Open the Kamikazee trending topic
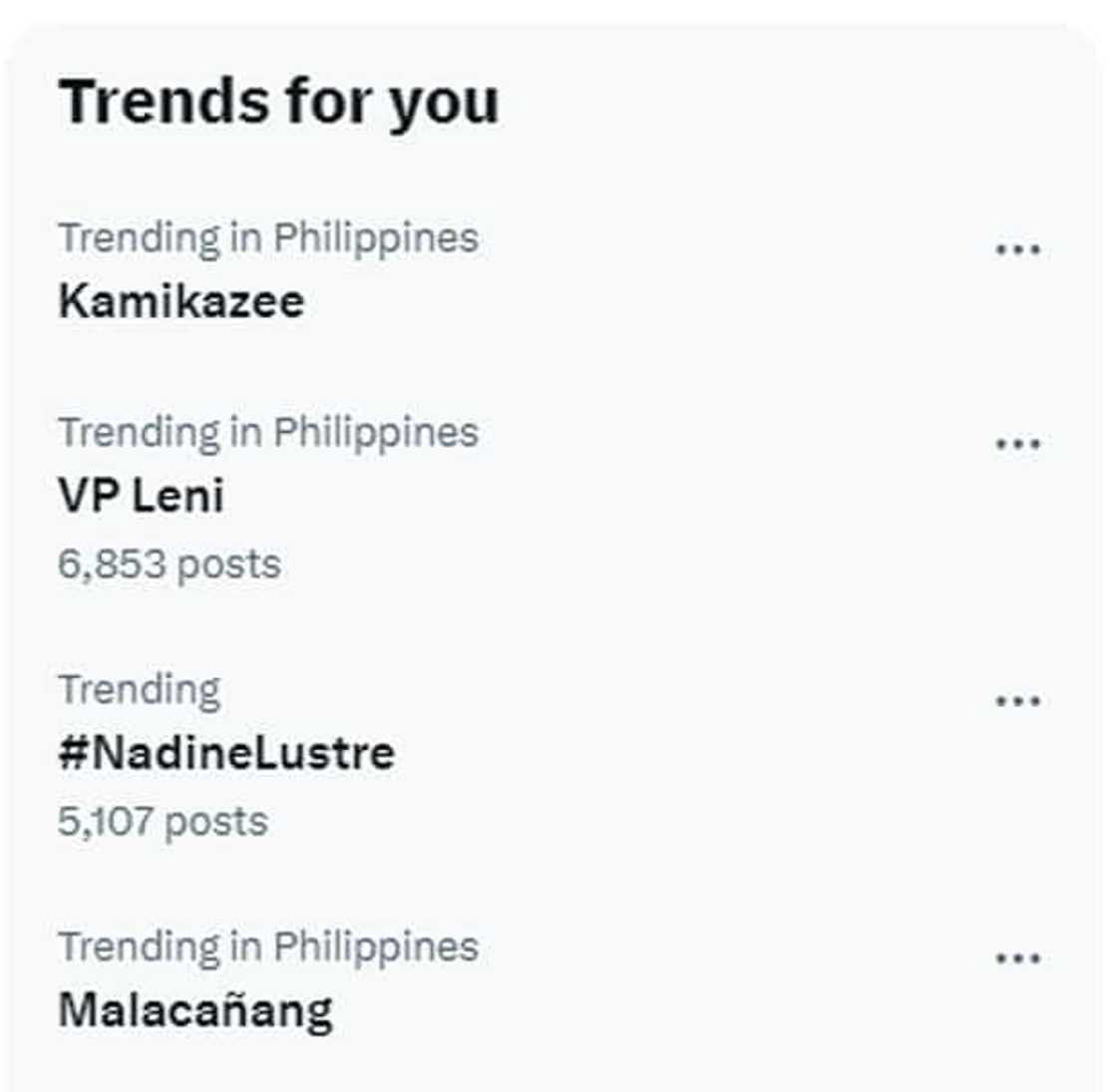Viewport: 1117px width, 1092px height. click(181, 301)
